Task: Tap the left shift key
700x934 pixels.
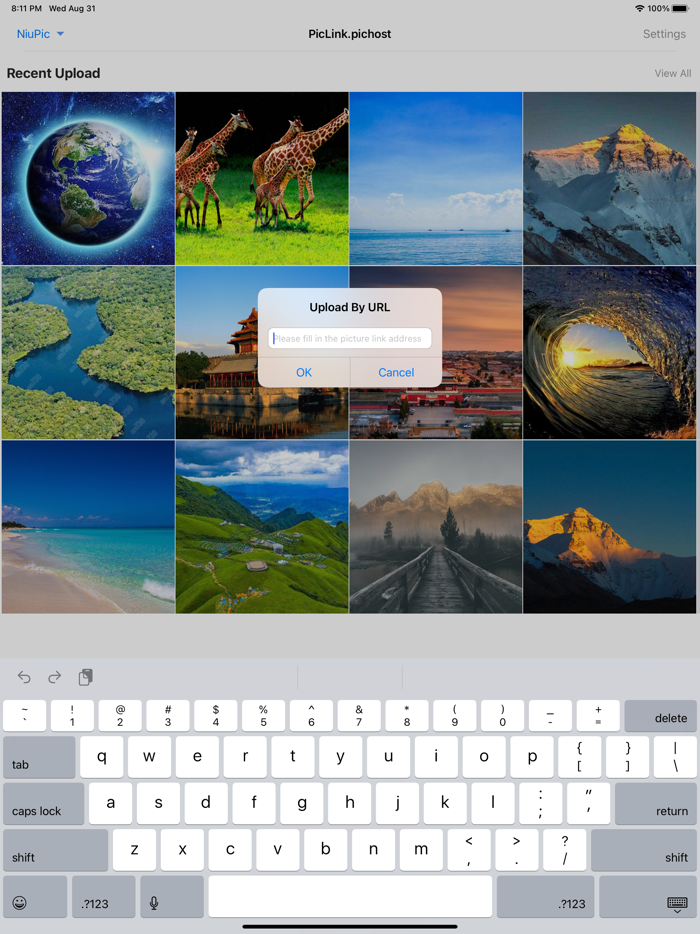Action: point(55,850)
